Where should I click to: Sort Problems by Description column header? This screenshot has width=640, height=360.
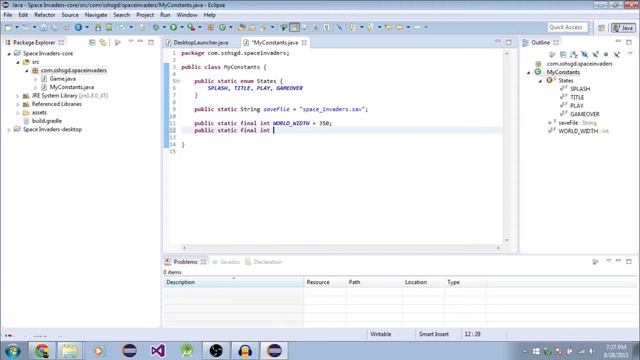coord(233,282)
